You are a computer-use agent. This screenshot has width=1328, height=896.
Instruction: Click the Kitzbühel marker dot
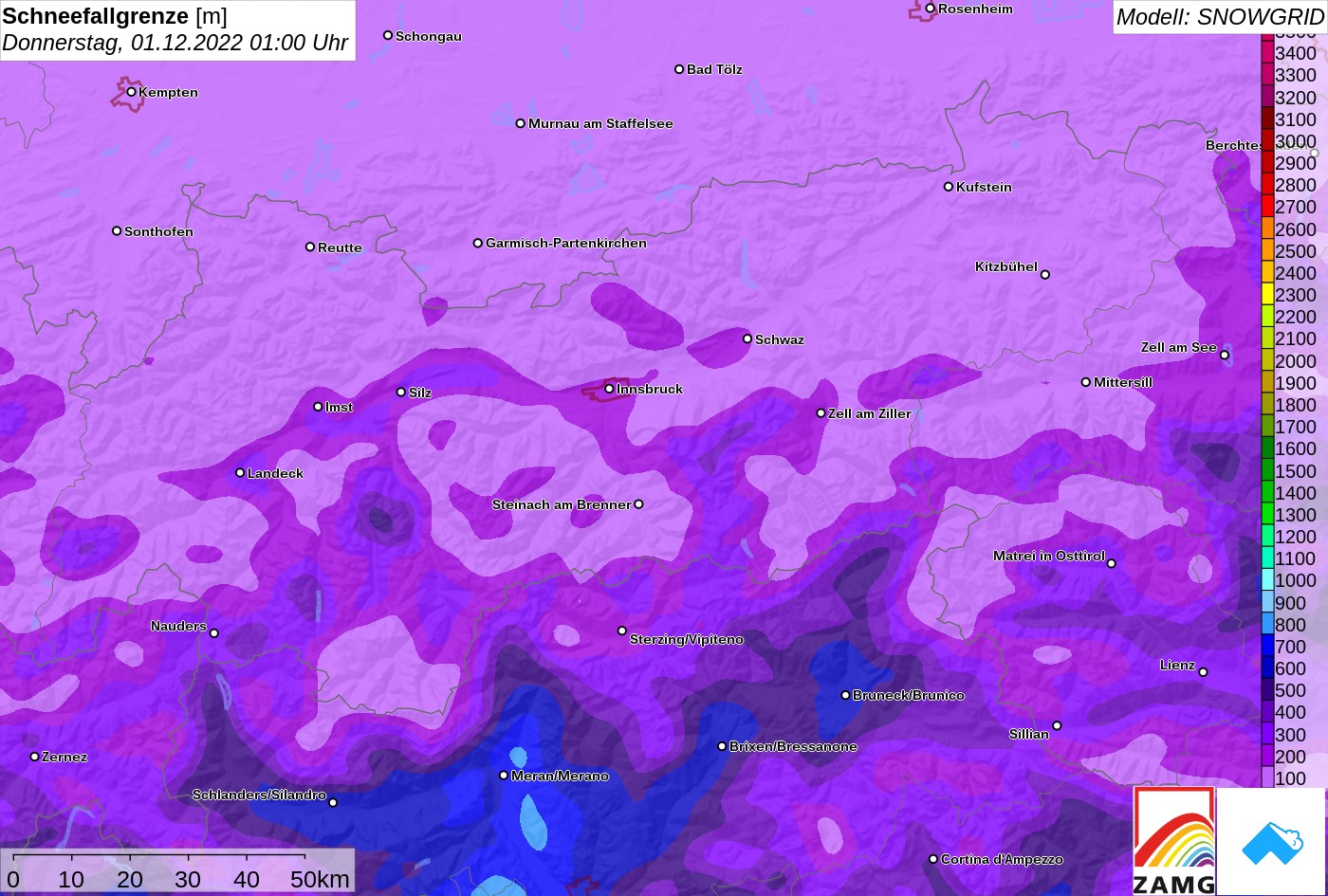click(x=1045, y=275)
